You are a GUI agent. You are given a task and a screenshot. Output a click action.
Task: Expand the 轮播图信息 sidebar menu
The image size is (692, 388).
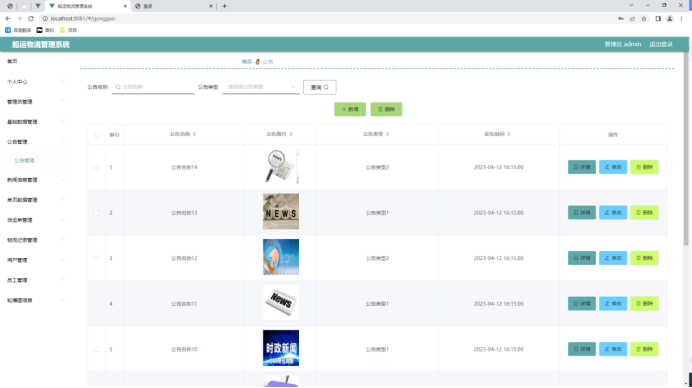35,300
